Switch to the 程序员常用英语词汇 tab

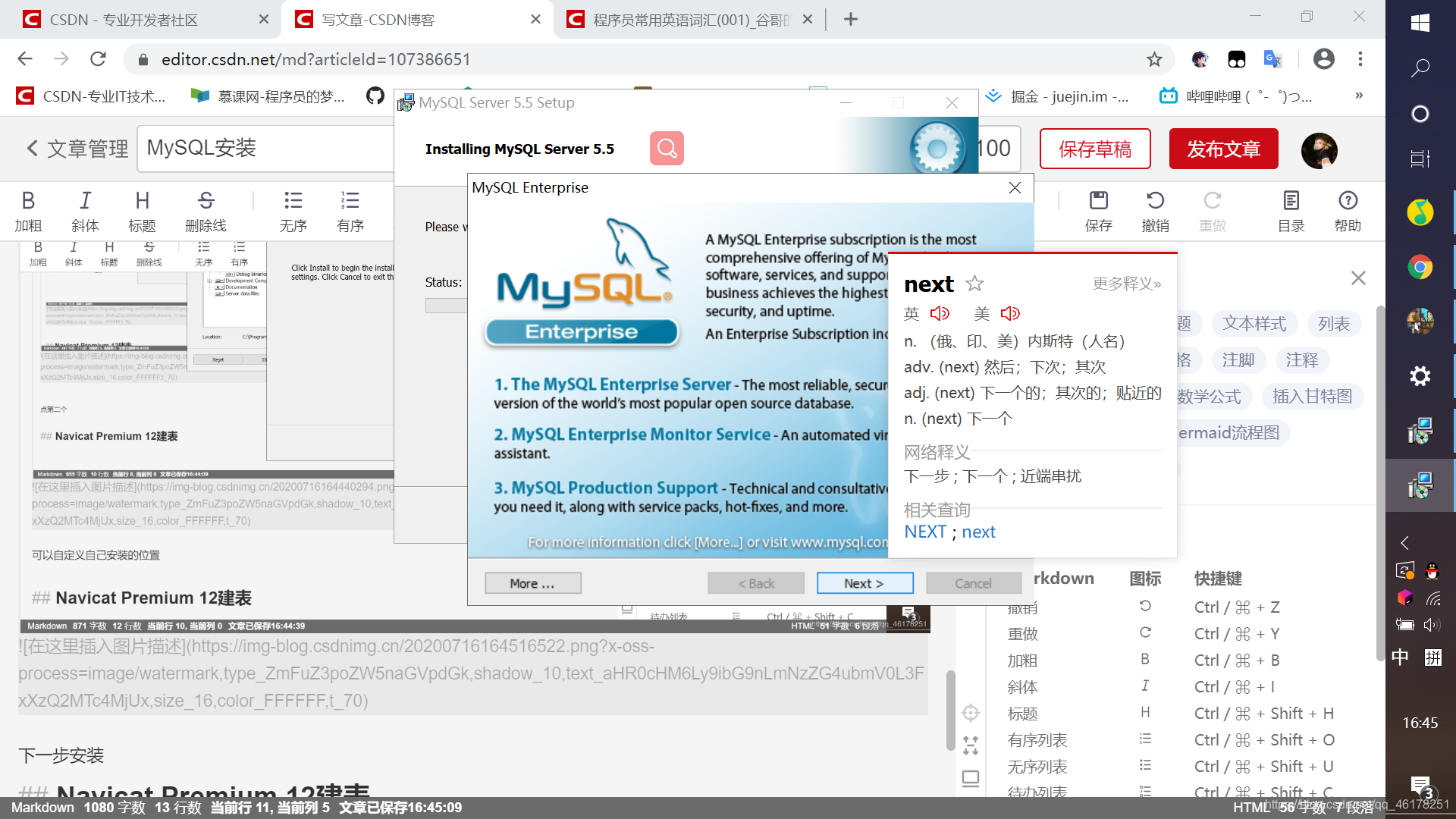click(x=691, y=20)
